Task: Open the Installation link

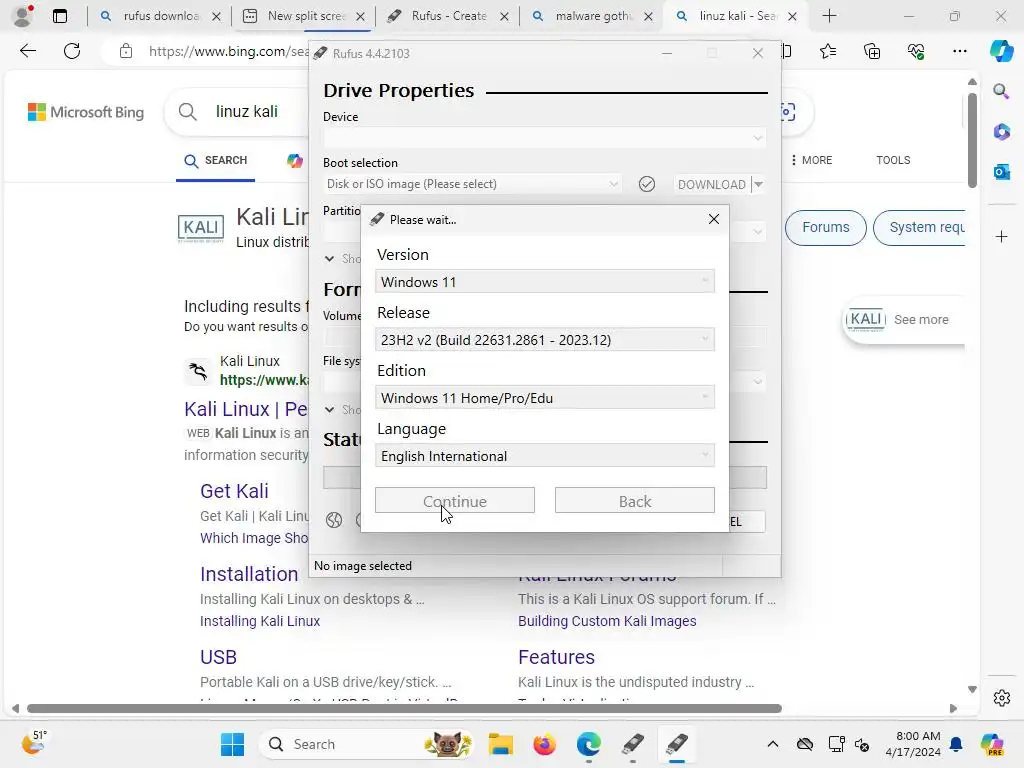Action: pyautogui.click(x=249, y=574)
